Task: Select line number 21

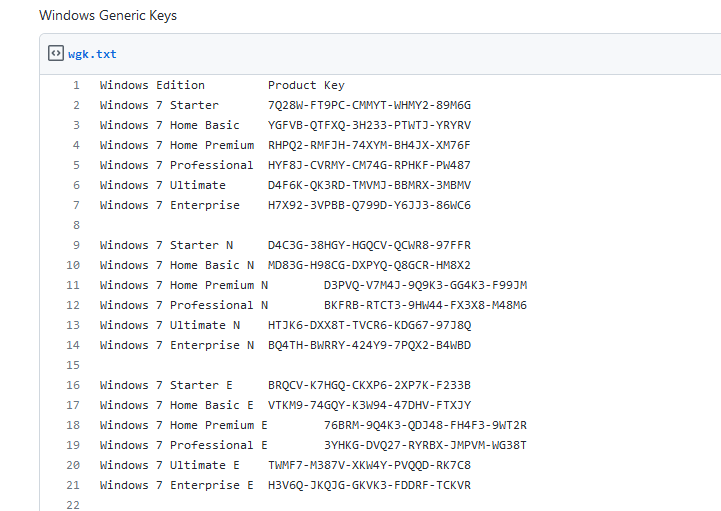Action: pyautogui.click(x=73, y=485)
